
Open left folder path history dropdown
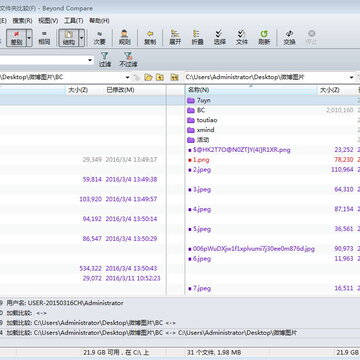pos(127,77)
